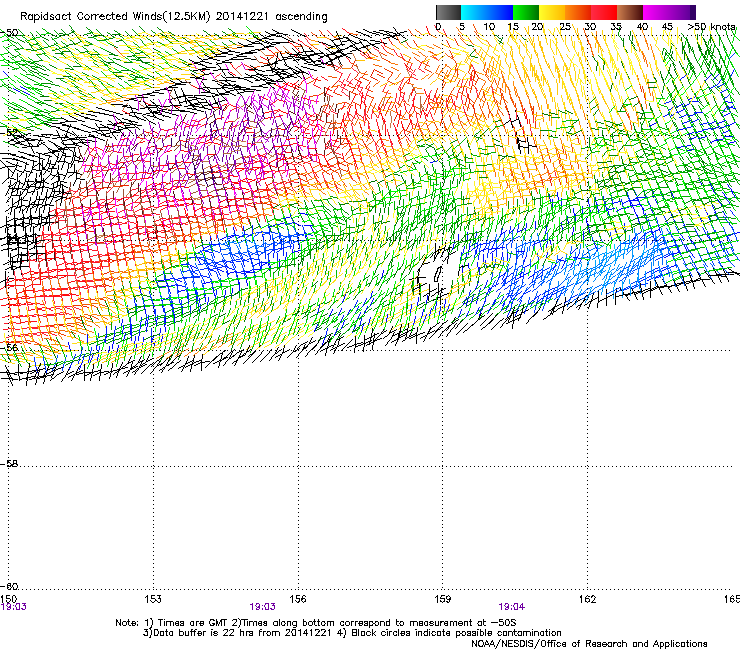Select the '40' label under the color bar
740x650 pixels.
pos(642,27)
